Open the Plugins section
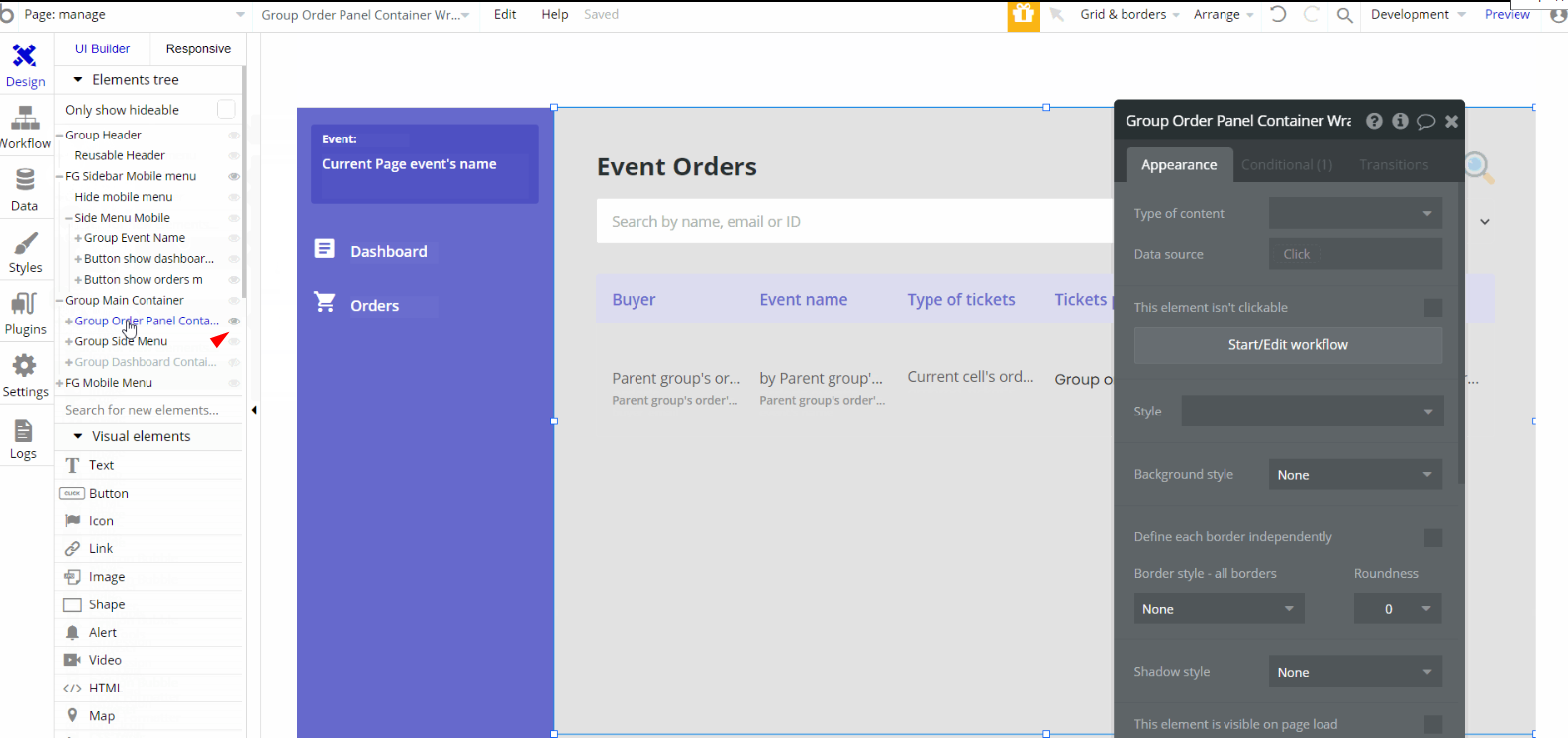The height and width of the screenshot is (738, 1568). click(25, 314)
